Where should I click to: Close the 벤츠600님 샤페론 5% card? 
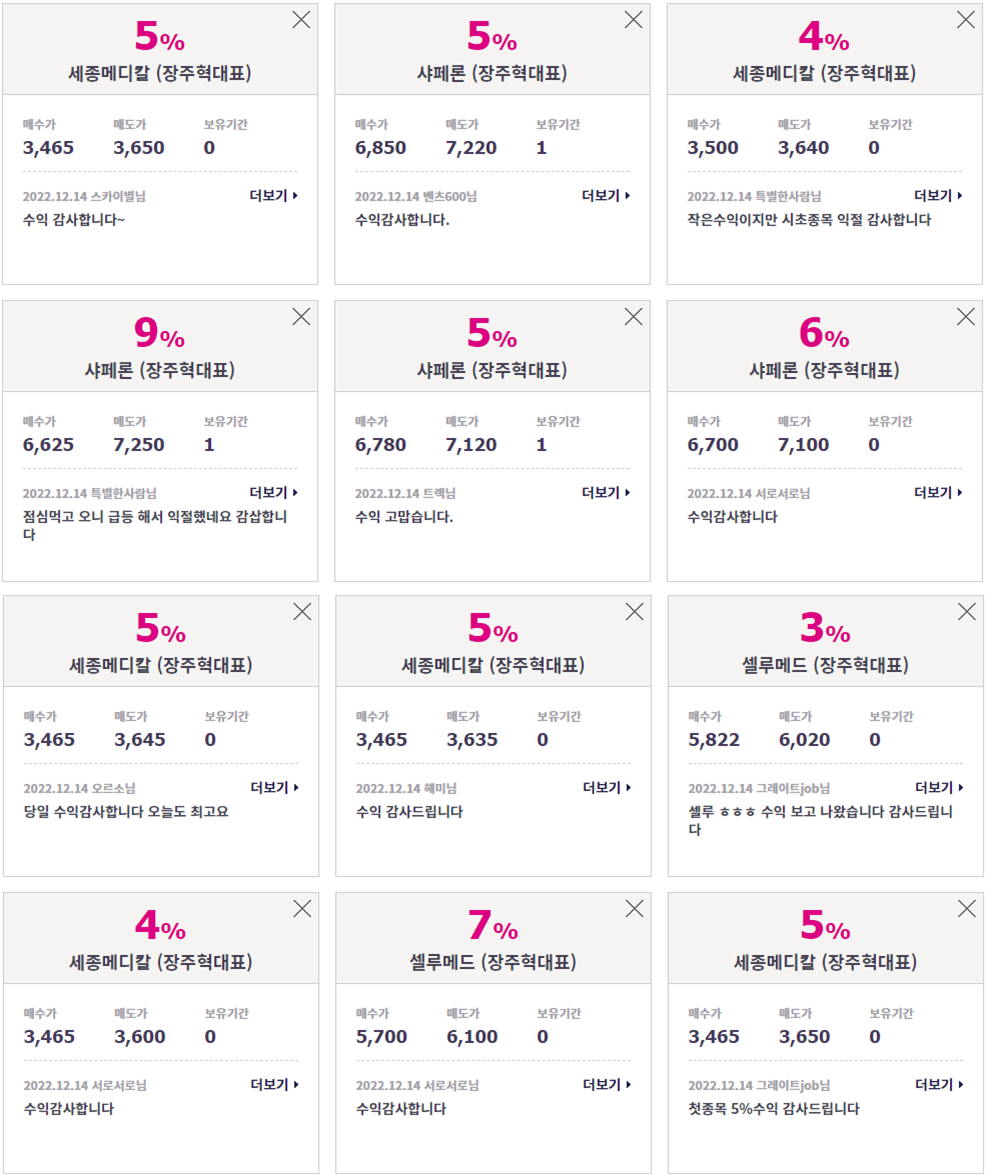tap(634, 20)
